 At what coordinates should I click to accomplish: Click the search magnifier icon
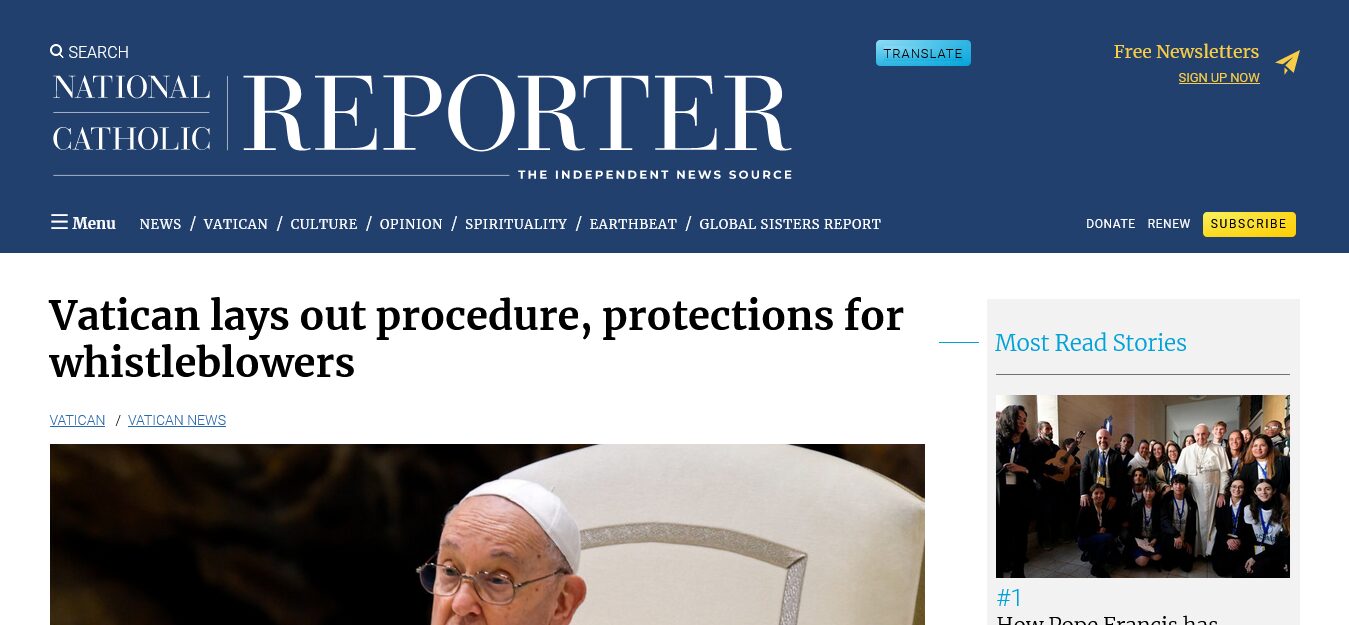pyautogui.click(x=57, y=51)
